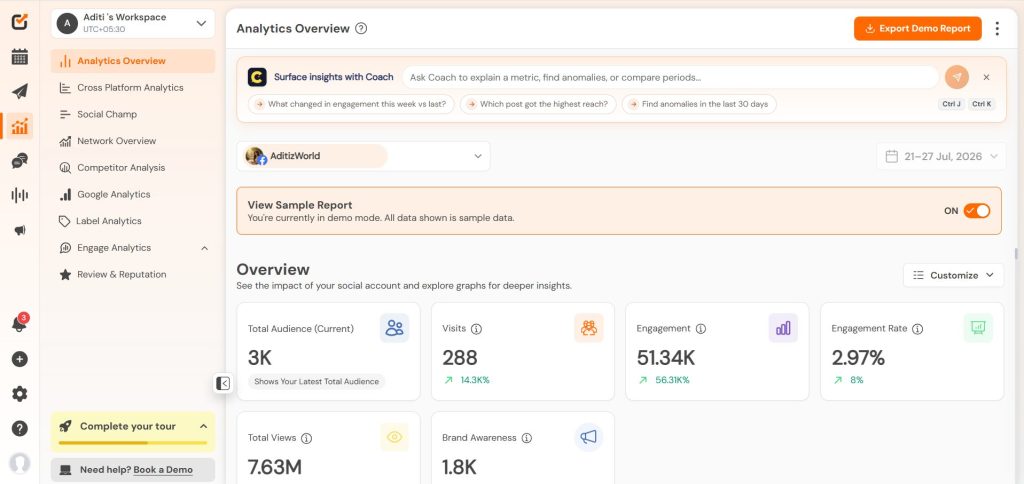Image resolution: width=1024 pixels, height=484 pixels.
Task: Open the AditizWorld account selector
Action: [x=363, y=156]
